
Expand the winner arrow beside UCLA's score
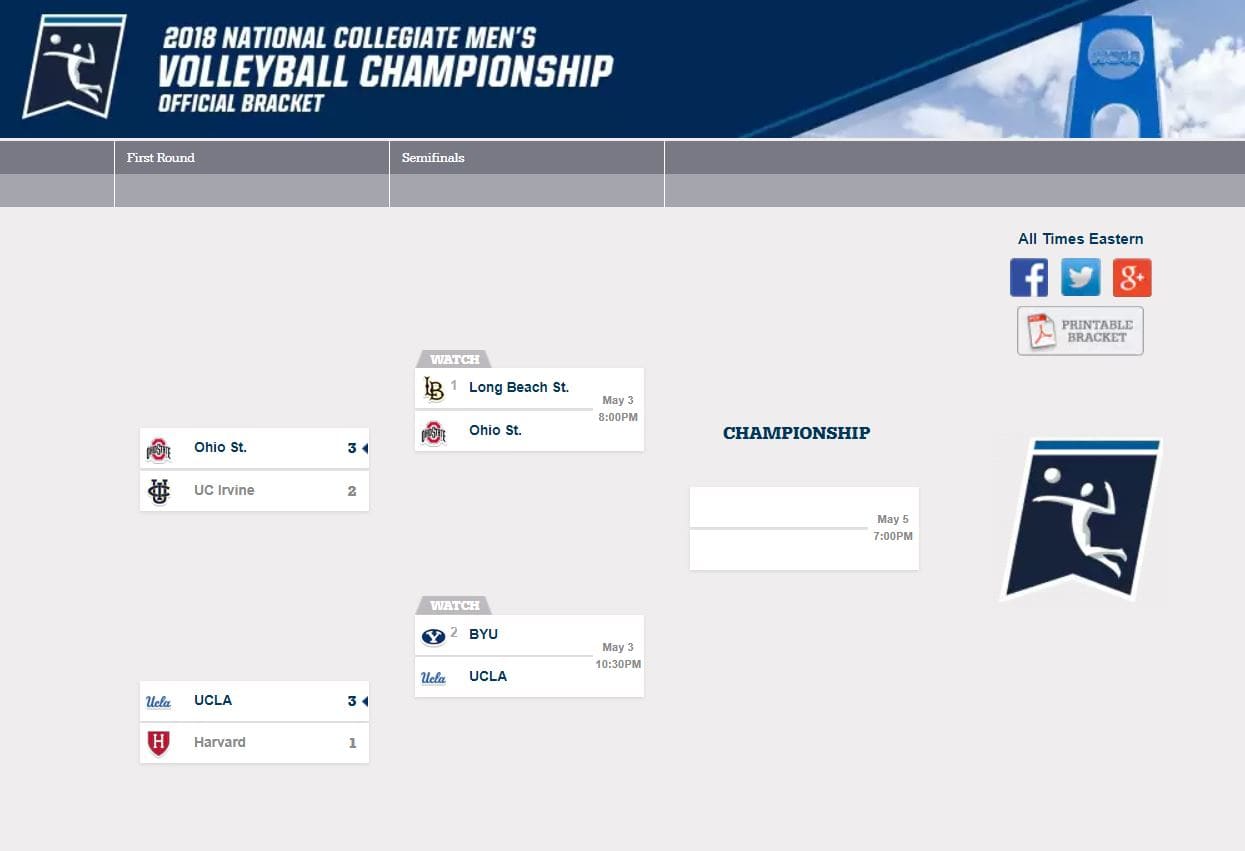(364, 701)
